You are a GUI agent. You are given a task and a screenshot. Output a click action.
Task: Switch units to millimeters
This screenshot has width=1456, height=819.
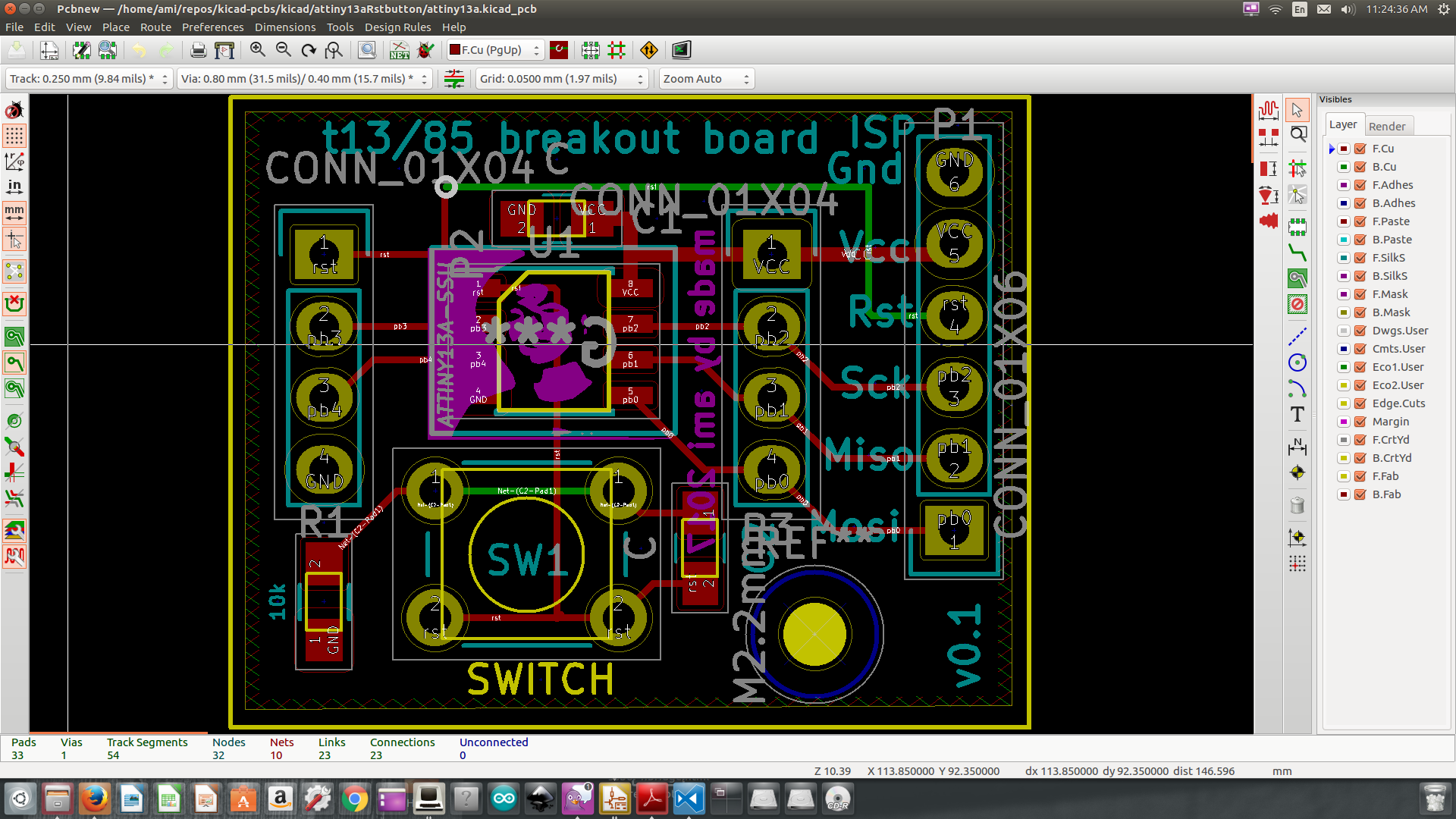click(14, 212)
